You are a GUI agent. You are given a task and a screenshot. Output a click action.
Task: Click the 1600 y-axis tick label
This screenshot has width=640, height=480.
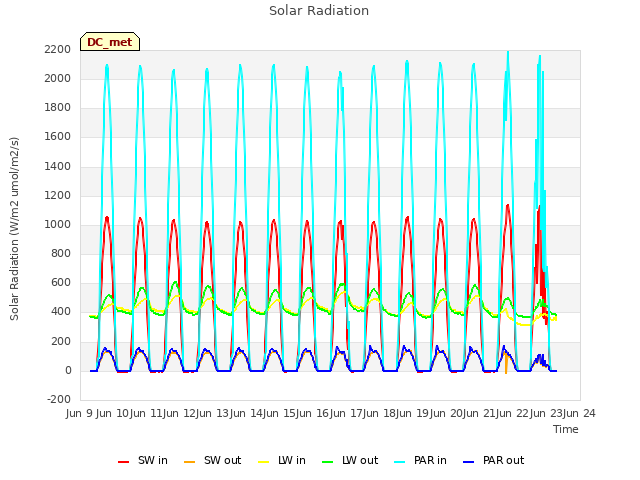pos(58,136)
